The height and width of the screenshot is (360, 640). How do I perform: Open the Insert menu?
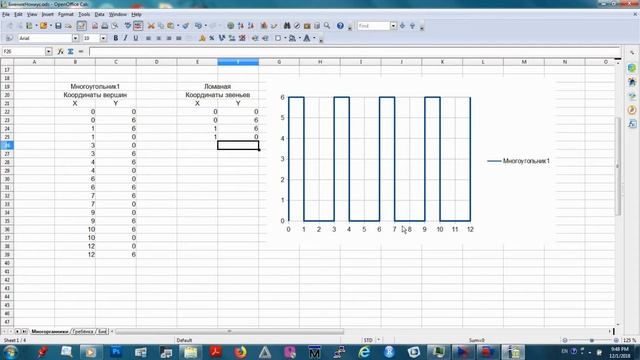[47, 14]
